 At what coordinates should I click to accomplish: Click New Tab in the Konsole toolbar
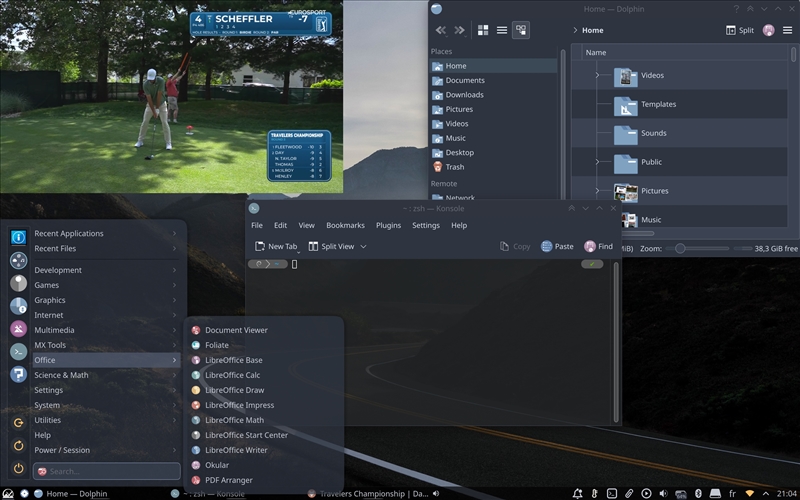(x=276, y=246)
